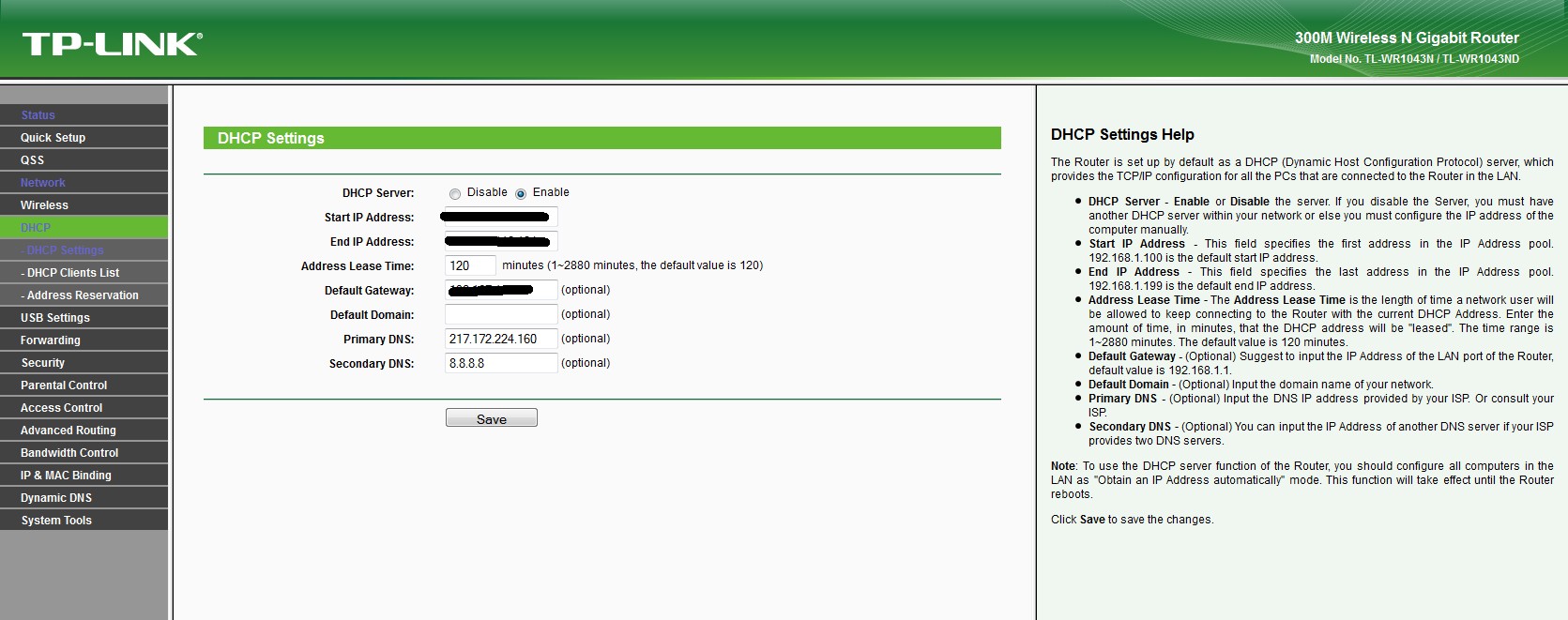Save the DHCP settings
The height and width of the screenshot is (620, 1568).
(492, 418)
